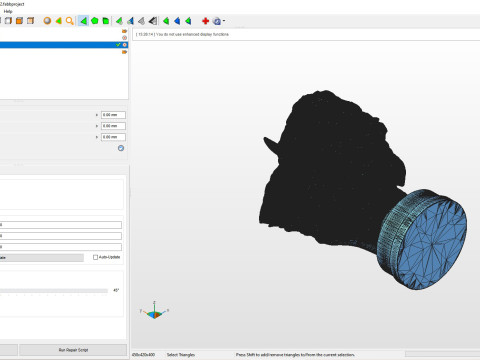The image size is (480, 360).
Task: Click the first 0.00 mm field
Action: click(113, 115)
